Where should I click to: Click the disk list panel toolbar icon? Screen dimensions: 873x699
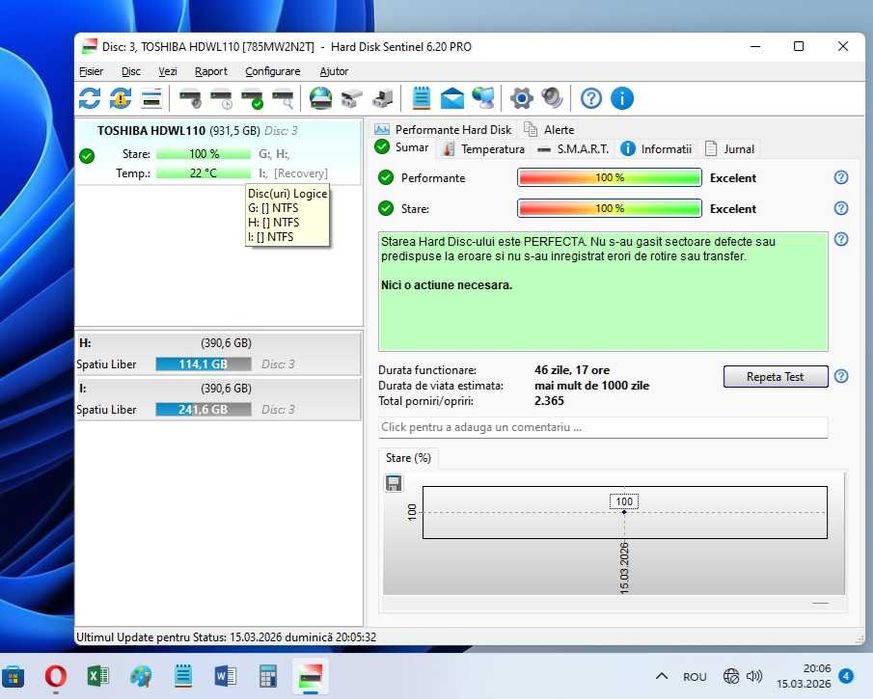coord(151,99)
